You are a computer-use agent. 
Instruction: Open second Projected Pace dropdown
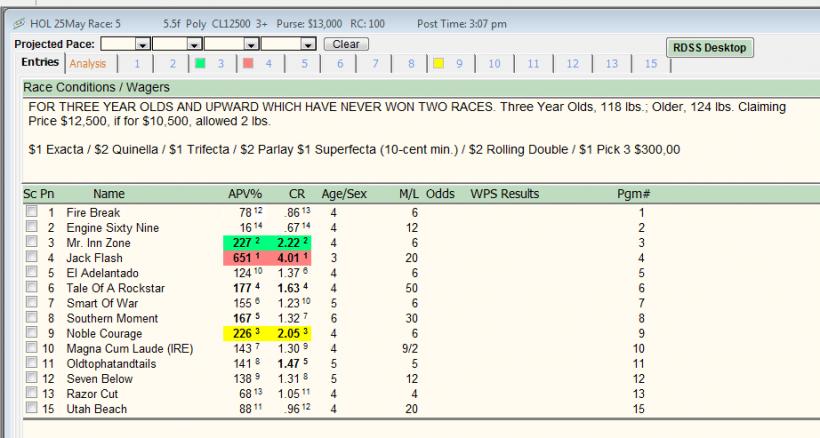[x=194, y=44]
